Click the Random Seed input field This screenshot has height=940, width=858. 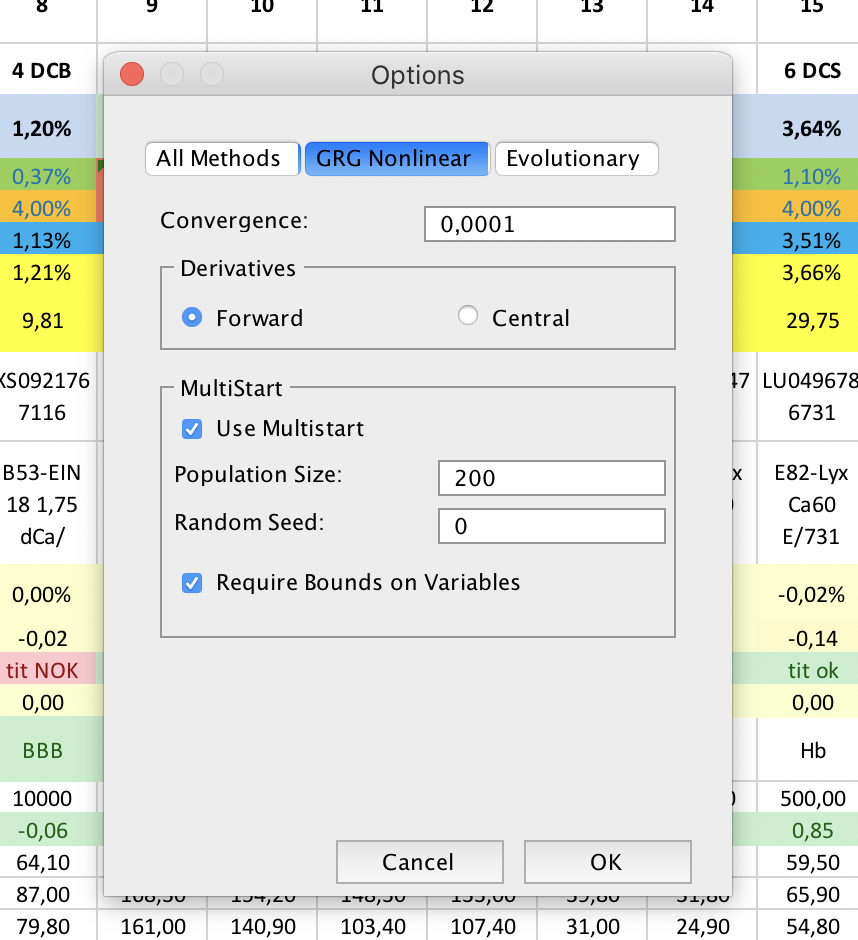551,526
